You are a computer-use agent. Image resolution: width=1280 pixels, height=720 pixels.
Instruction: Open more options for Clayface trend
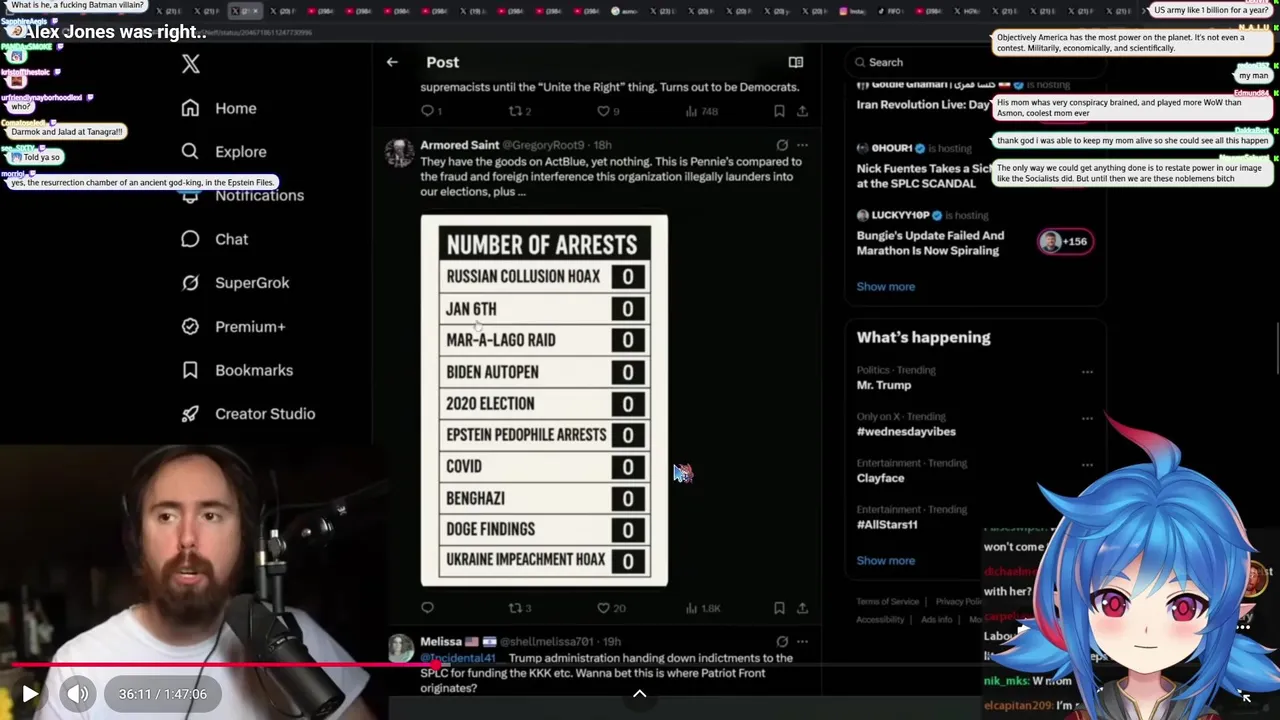pyautogui.click(x=1087, y=465)
